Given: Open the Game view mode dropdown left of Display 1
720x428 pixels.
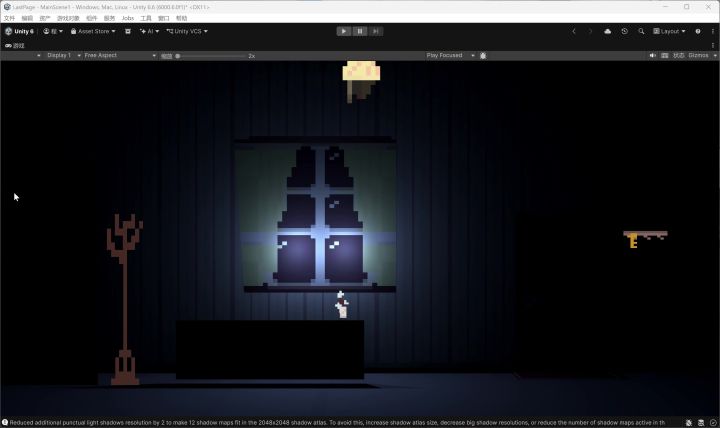Looking at the screenshot, I should tap(22, 56).
